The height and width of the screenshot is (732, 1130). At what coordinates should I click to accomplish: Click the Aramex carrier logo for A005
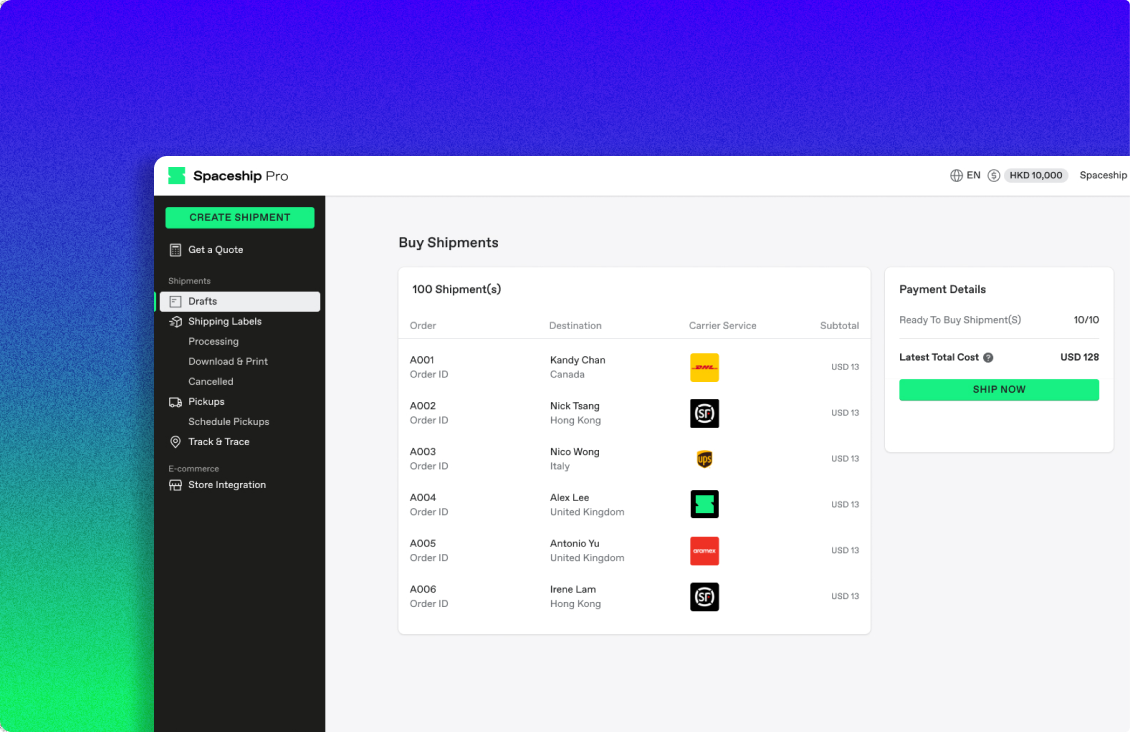point(704,551)
